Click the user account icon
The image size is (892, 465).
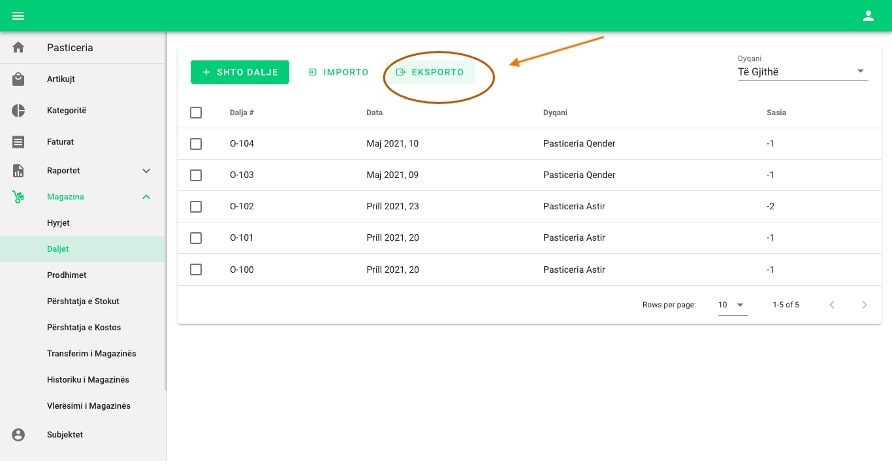(868, 15)
